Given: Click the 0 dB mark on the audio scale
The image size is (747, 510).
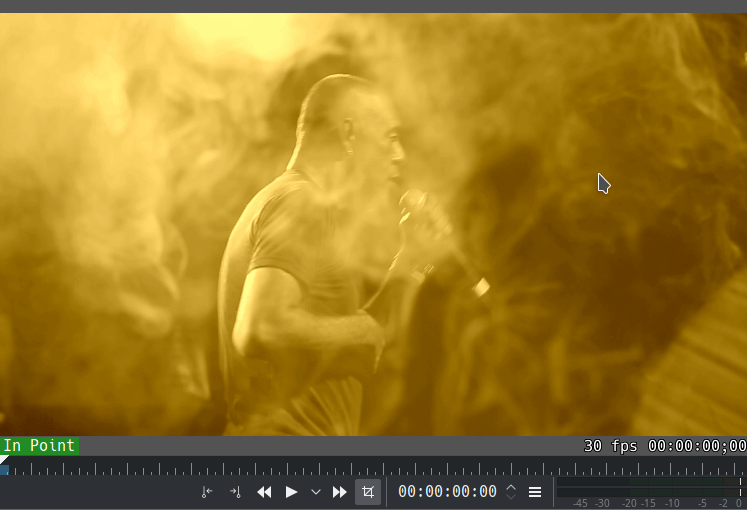Looking at the screenshot, I should [x=738, y=503].
